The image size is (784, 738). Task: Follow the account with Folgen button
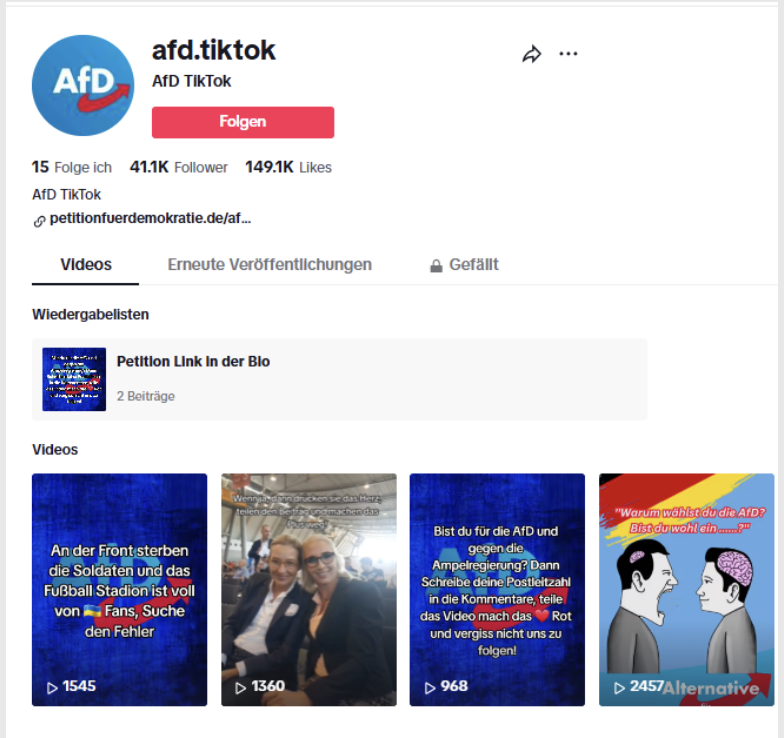(243, 122)
